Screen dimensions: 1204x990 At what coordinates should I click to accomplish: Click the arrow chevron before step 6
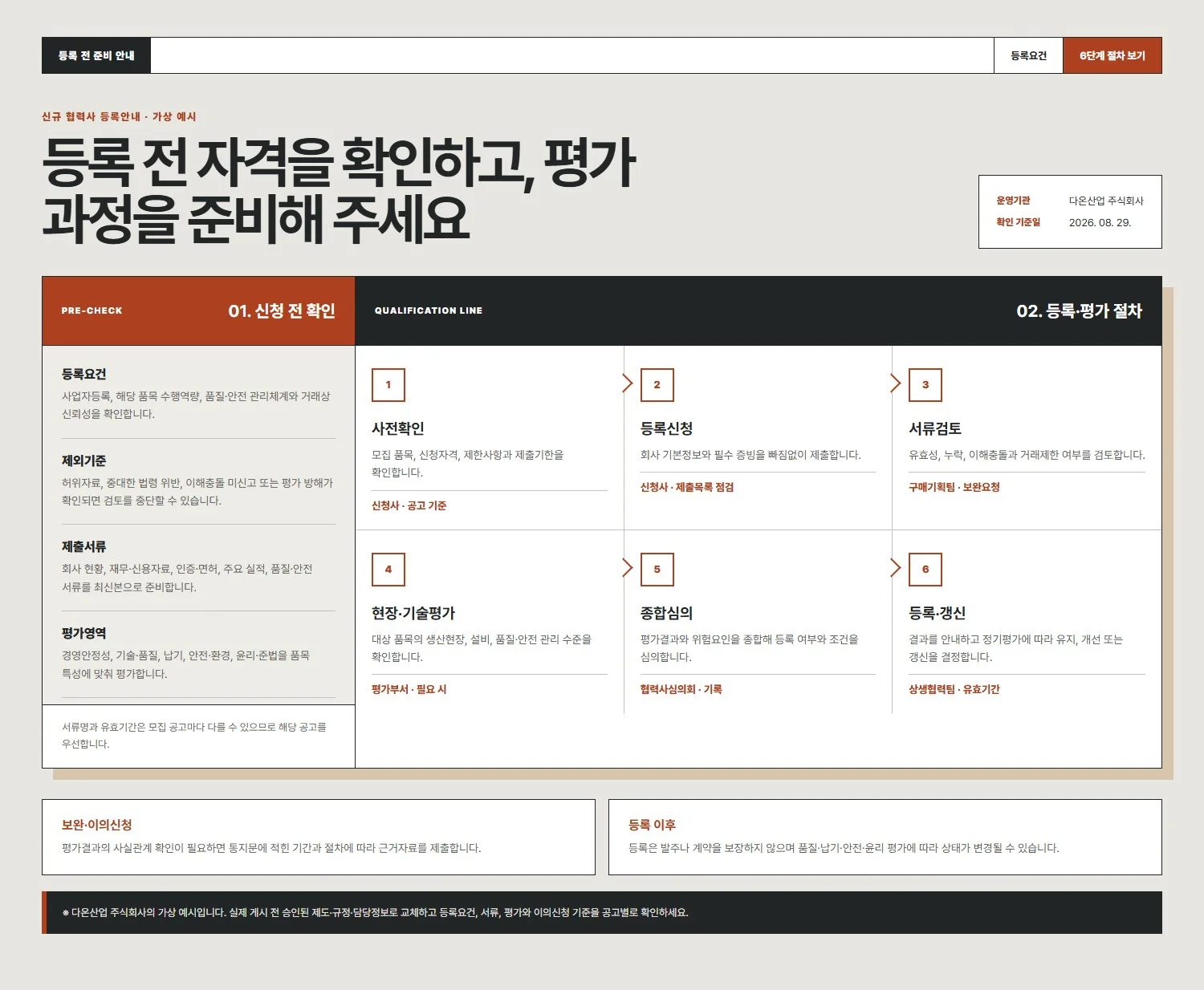(896, 568)
